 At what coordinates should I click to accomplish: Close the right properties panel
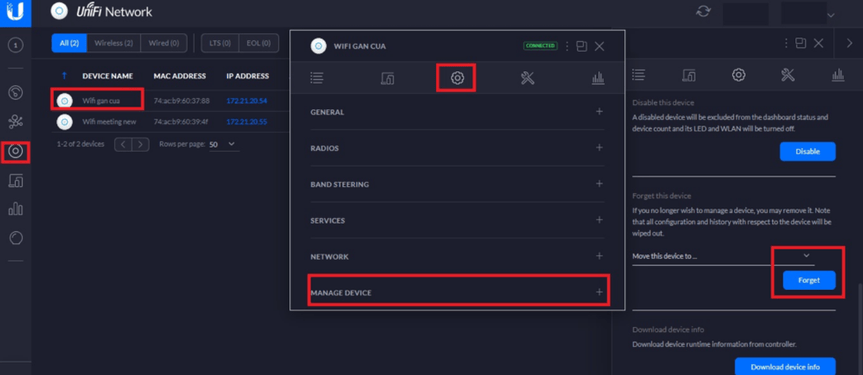point(818,43)
